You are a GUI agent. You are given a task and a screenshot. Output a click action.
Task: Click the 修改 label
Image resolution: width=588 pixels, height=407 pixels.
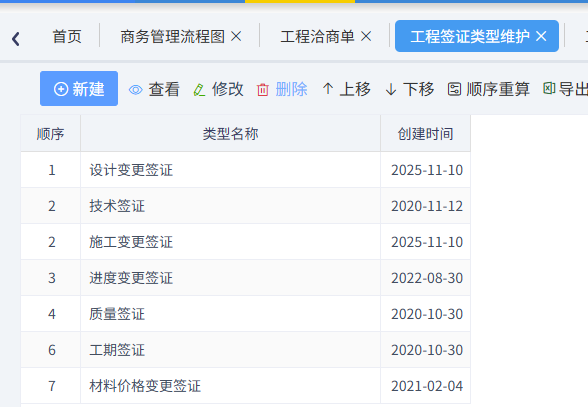click(227, 89)
